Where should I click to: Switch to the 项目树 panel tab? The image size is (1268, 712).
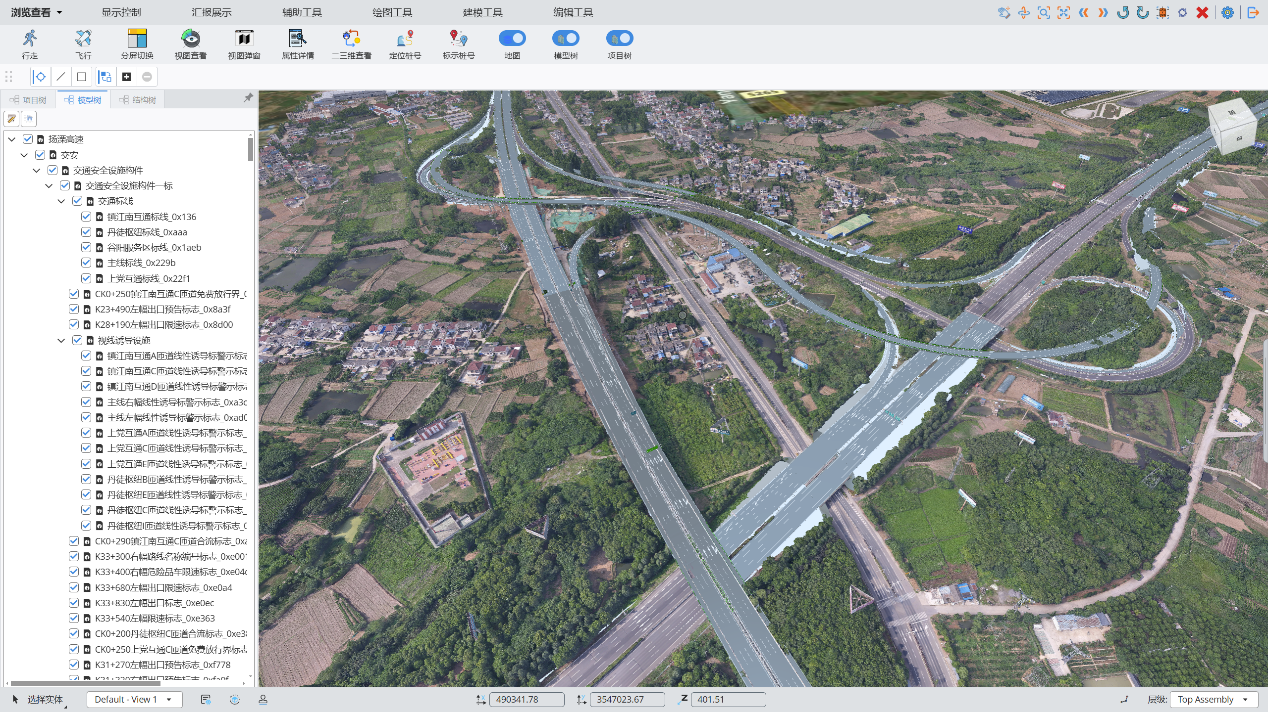click(28, 100)
